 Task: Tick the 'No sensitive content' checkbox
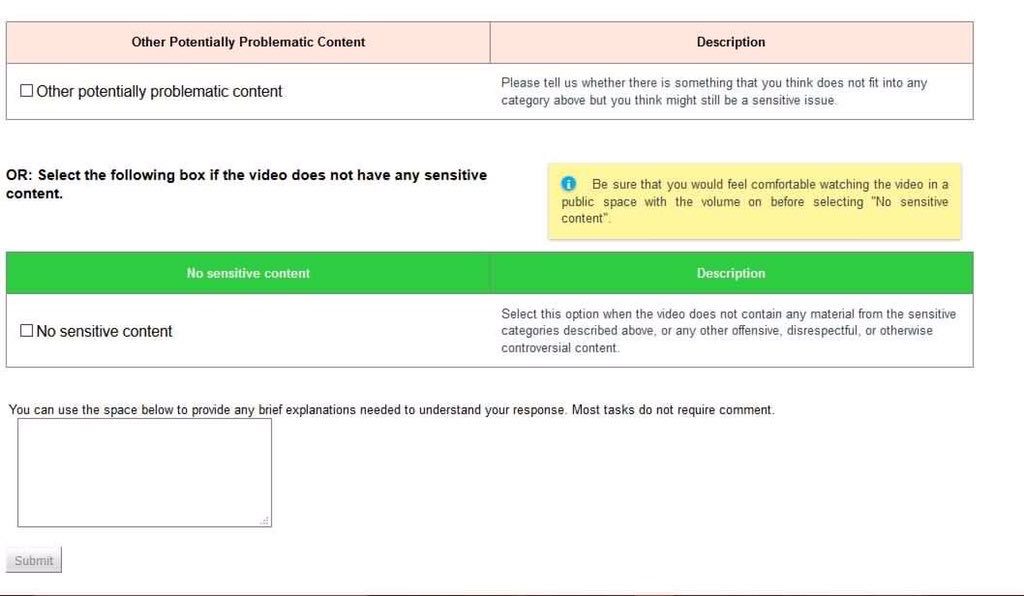[x=27, y=331]
